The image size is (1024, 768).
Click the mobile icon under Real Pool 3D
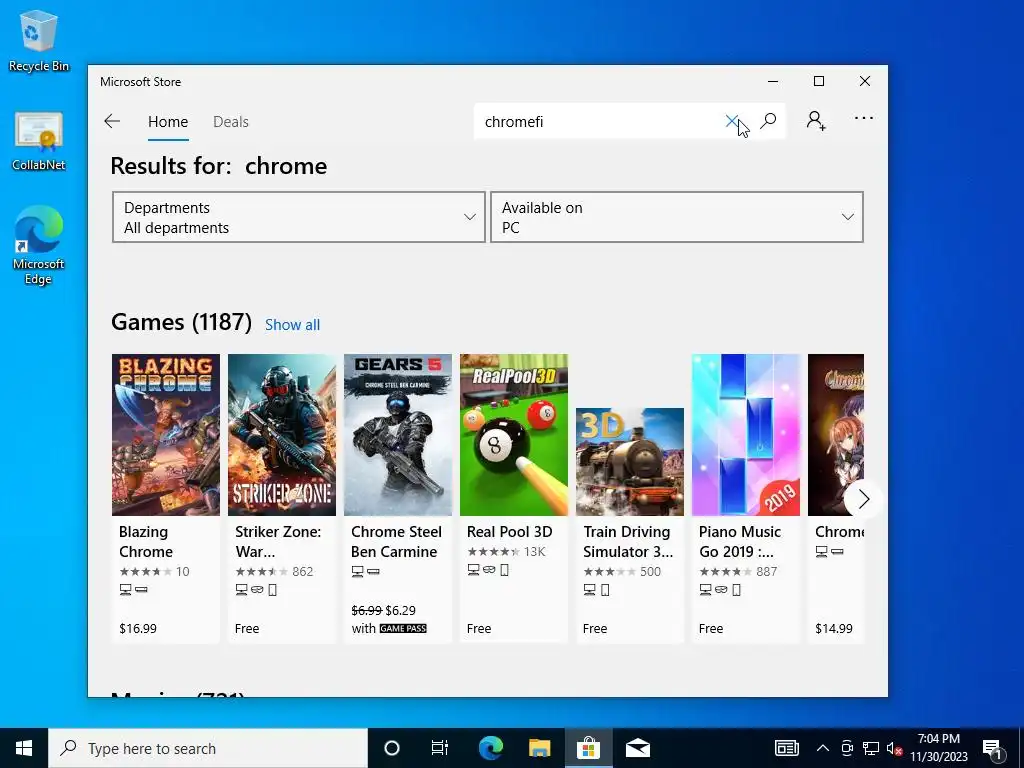pos(505,570)
